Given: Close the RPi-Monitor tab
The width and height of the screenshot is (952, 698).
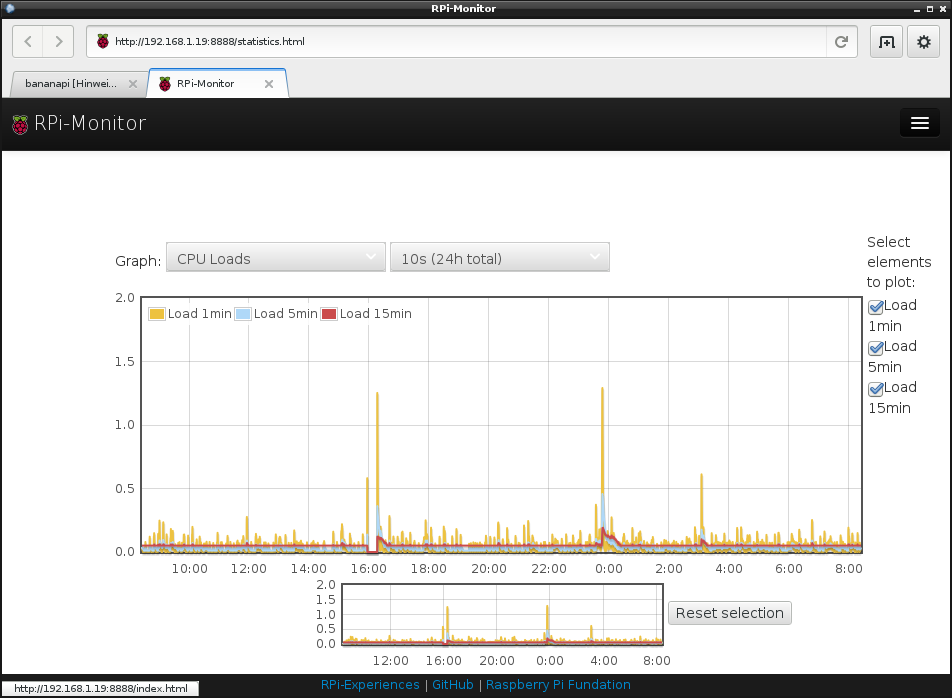Looking at the screenshot, I should [269, 84].
